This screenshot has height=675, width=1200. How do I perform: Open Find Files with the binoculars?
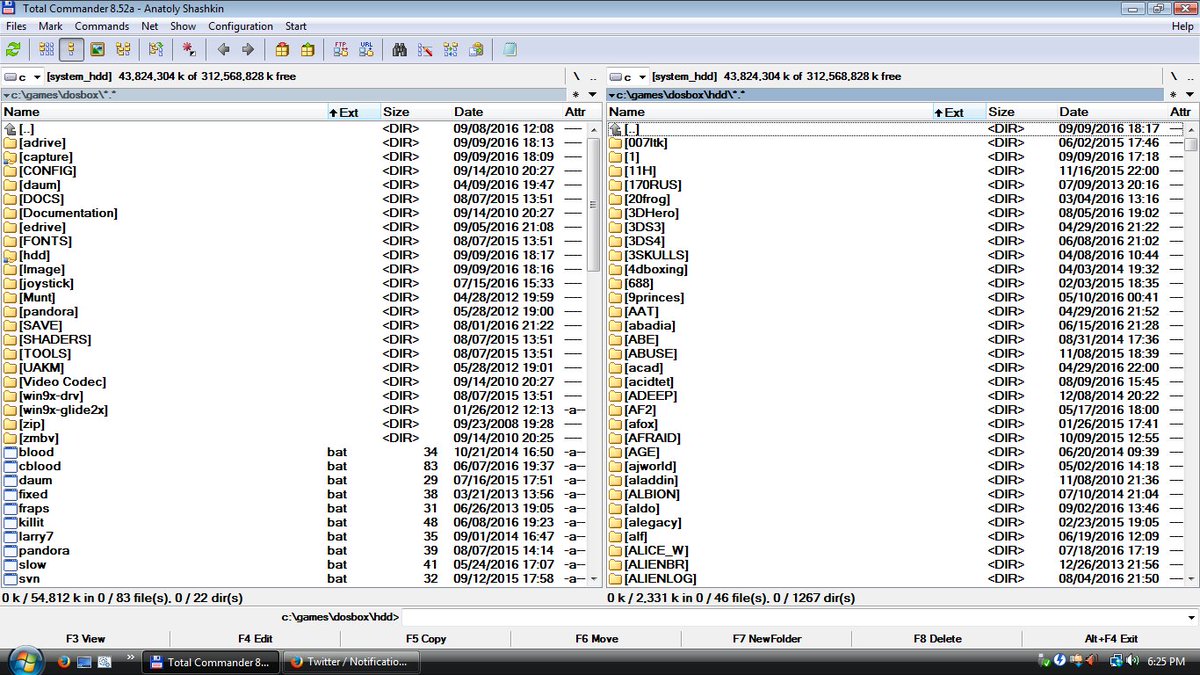coord(399,49)
